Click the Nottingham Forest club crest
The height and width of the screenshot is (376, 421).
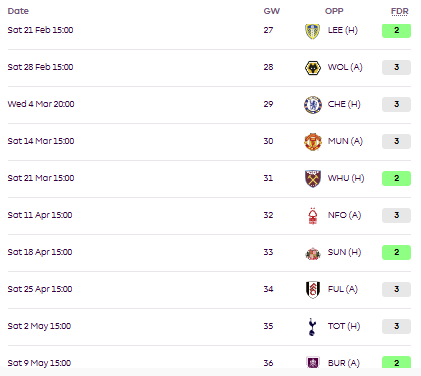point(313,216)
